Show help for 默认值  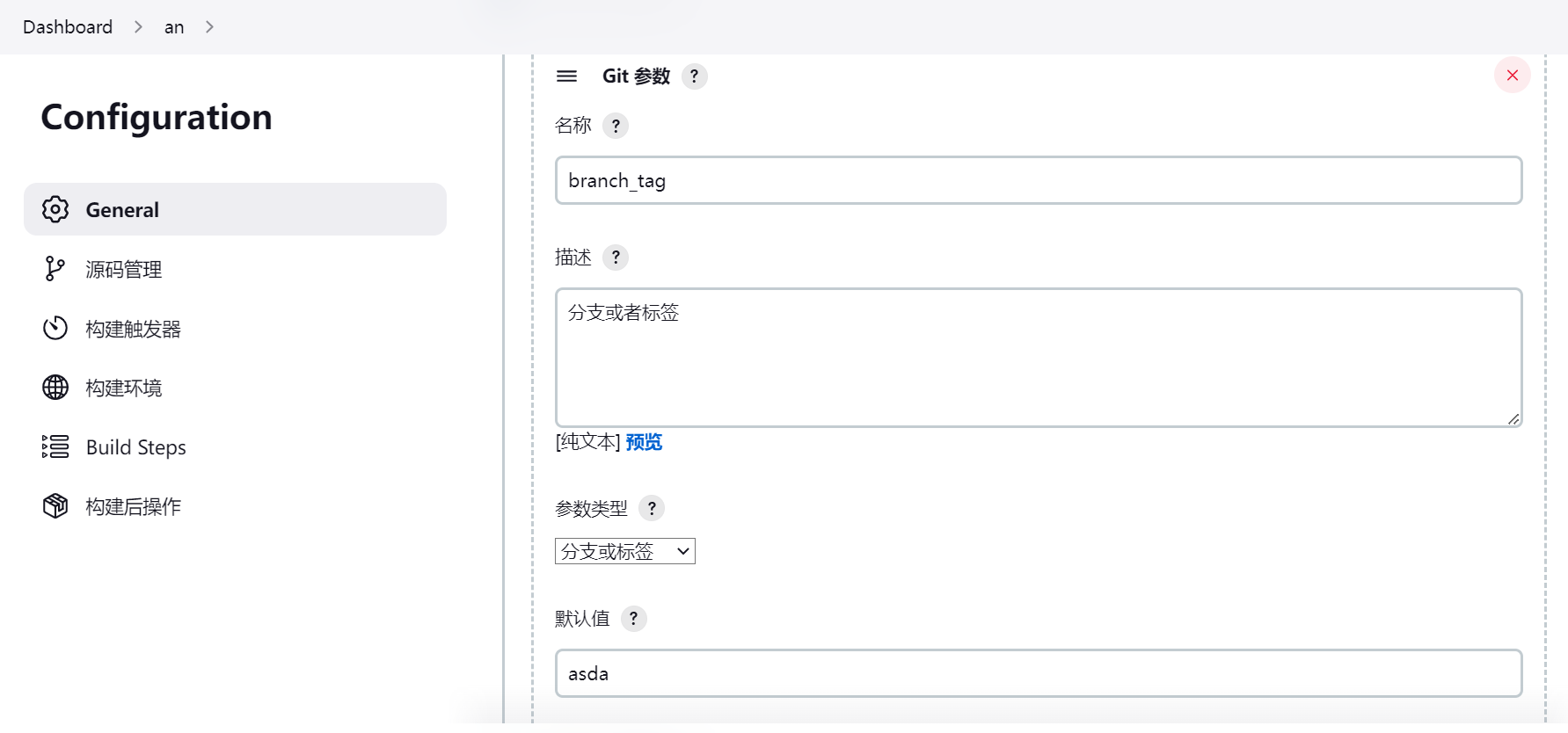click(633, 619)
